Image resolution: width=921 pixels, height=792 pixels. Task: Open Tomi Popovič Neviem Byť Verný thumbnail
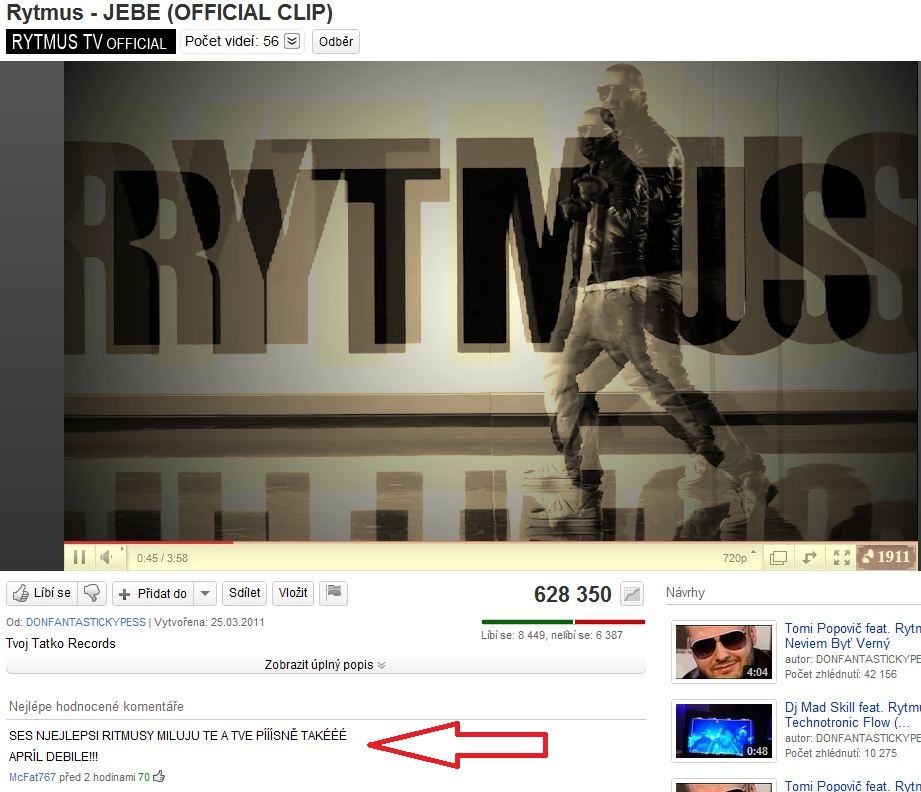[724, 652]
